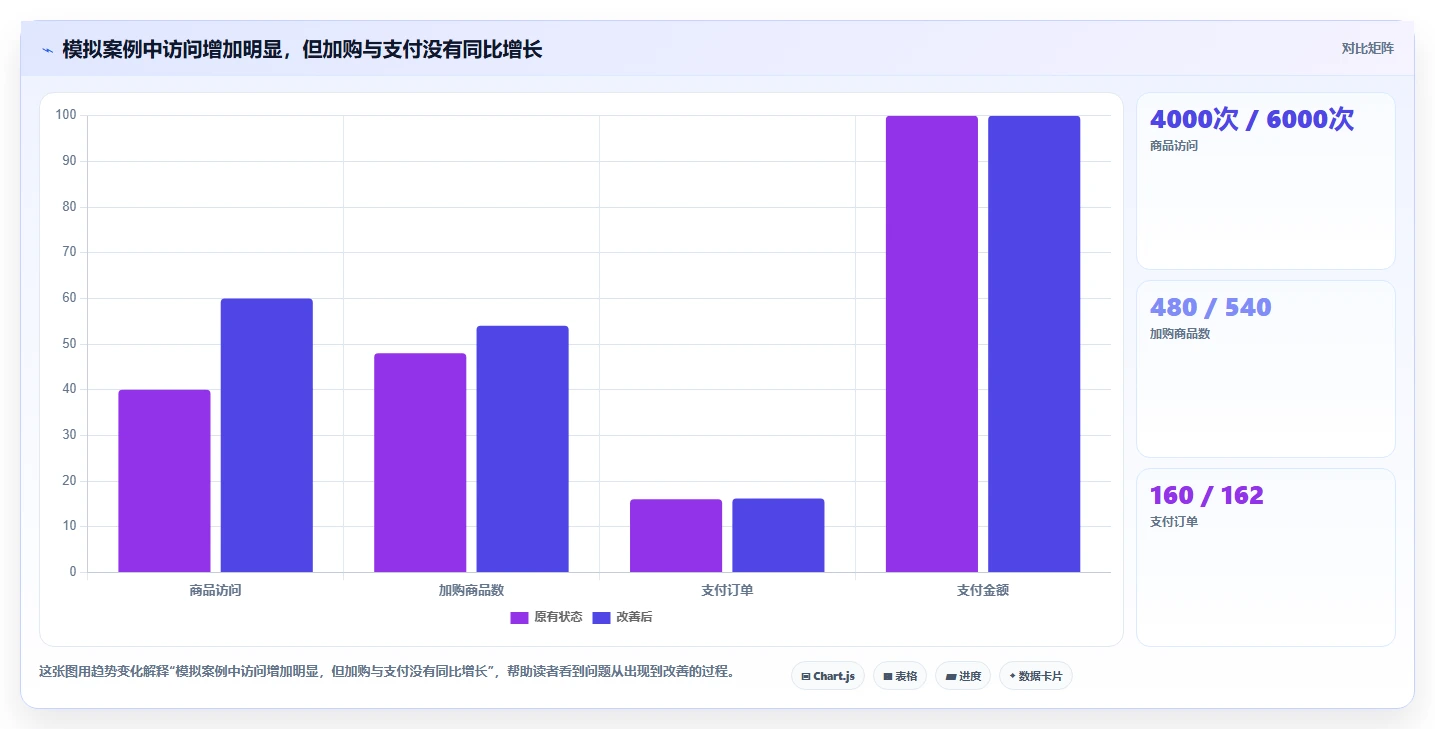Click the purple 原有状态 bar for 加购商品数
Screen dimensions: 1435x729
coord(420,463)
